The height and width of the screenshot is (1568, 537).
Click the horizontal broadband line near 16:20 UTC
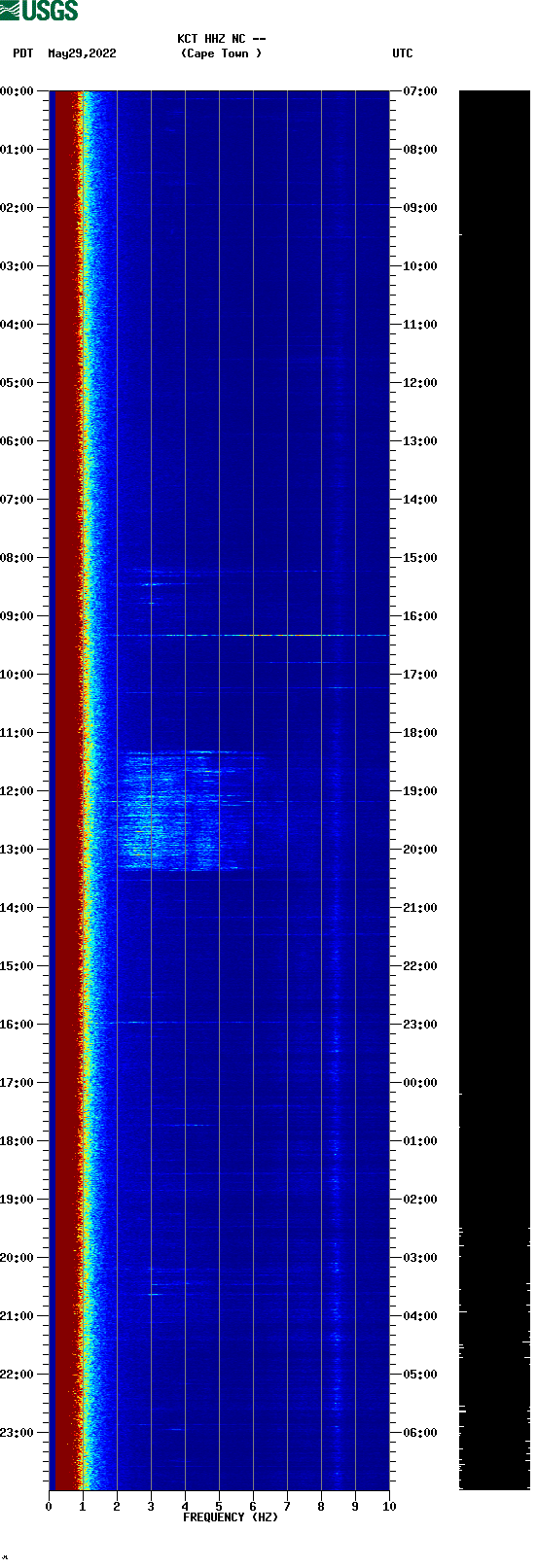[x=243, y=635]
